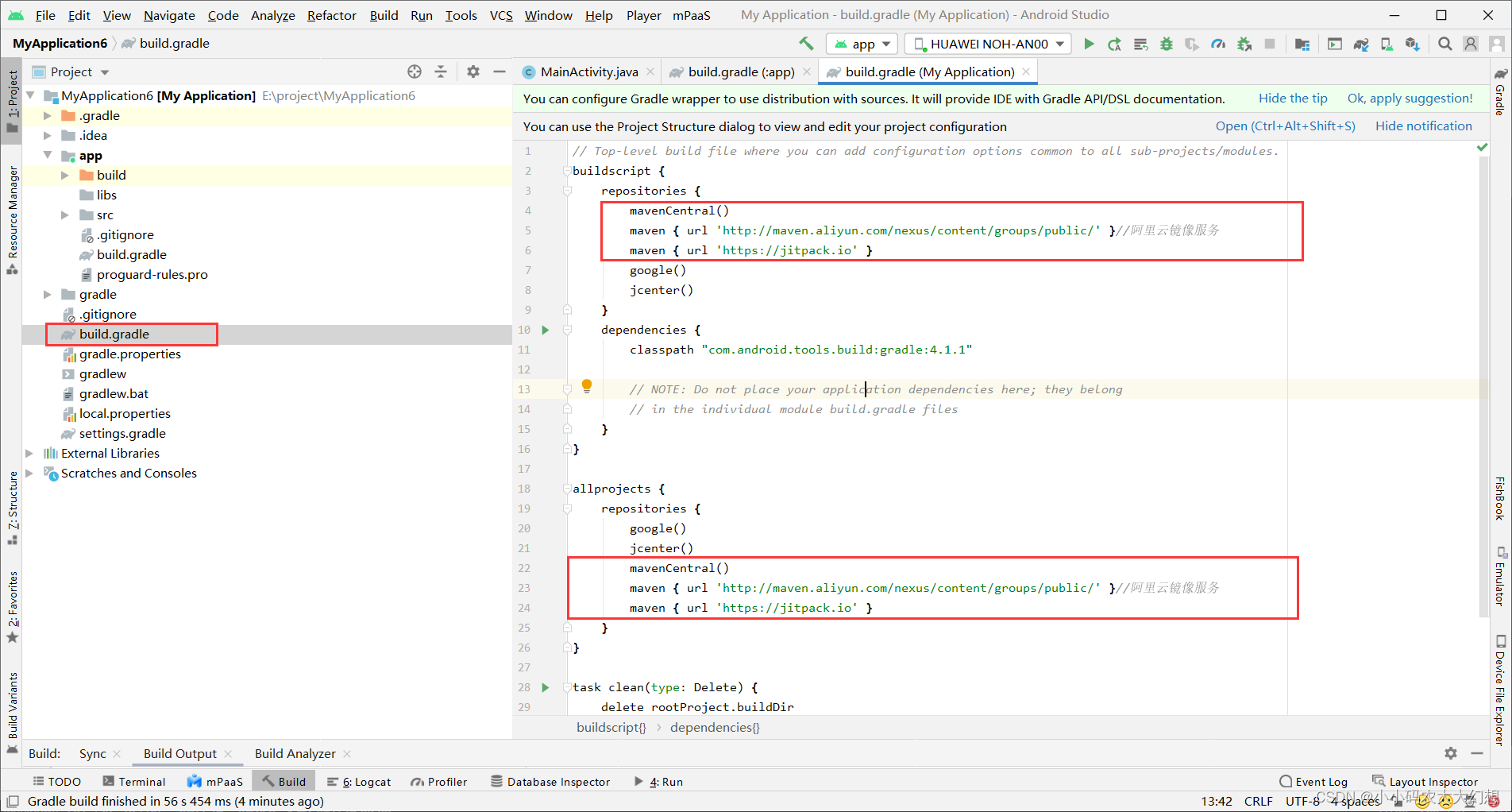
Task: Click the "Ok, apply suggestion!" link
Action: click(1410, 98)
